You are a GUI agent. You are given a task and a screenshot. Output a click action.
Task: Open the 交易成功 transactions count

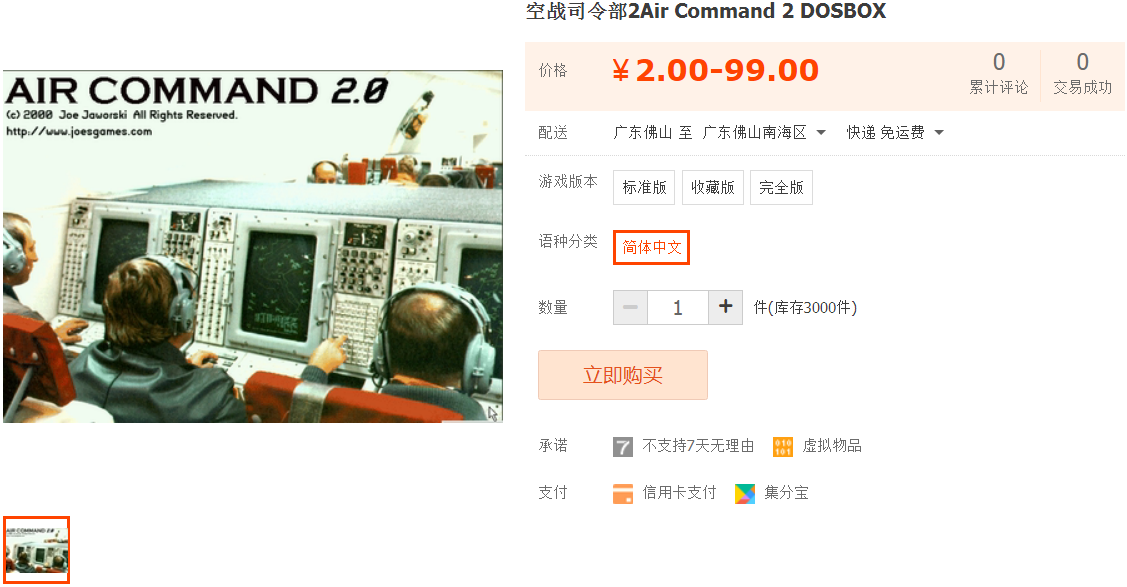click(x=1082, y=73)
